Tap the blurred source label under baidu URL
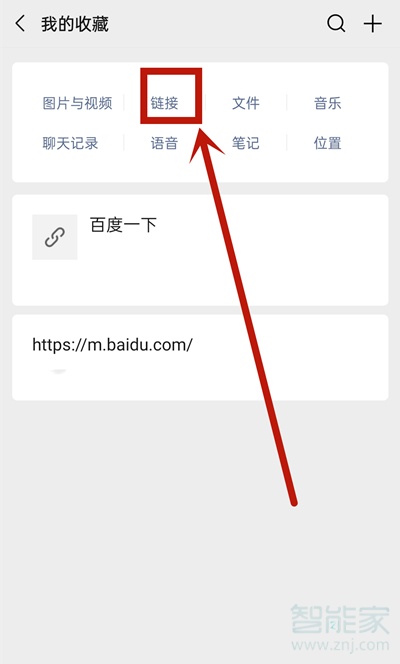Viewport: 400px width, 664px height. pos(58,371)
